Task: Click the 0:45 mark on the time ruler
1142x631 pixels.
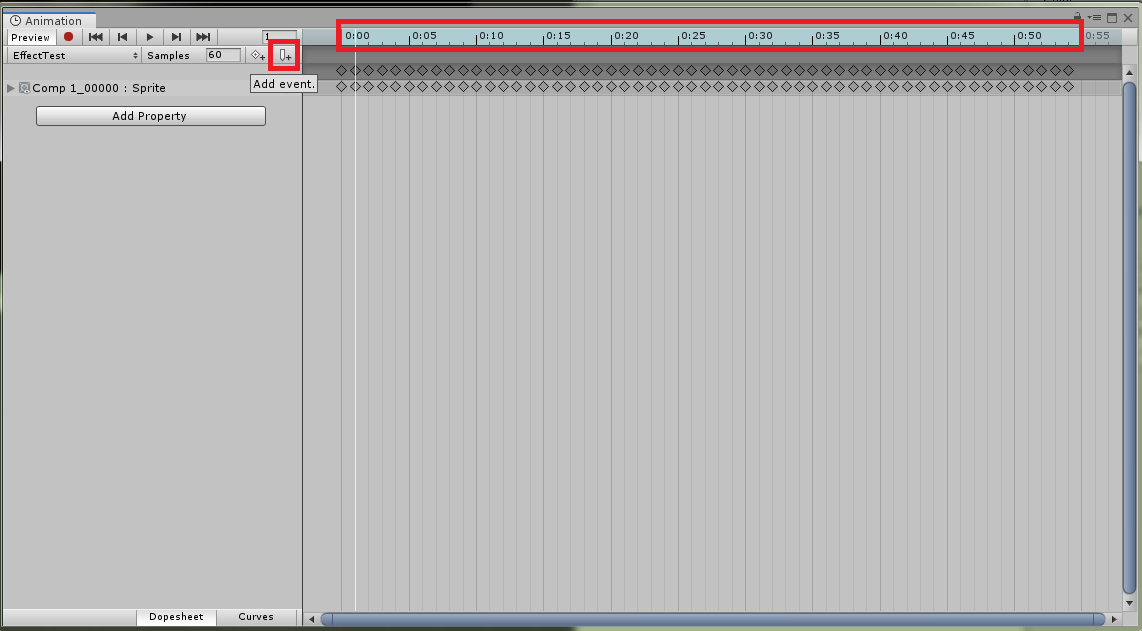Action: (x=962, y=35)
